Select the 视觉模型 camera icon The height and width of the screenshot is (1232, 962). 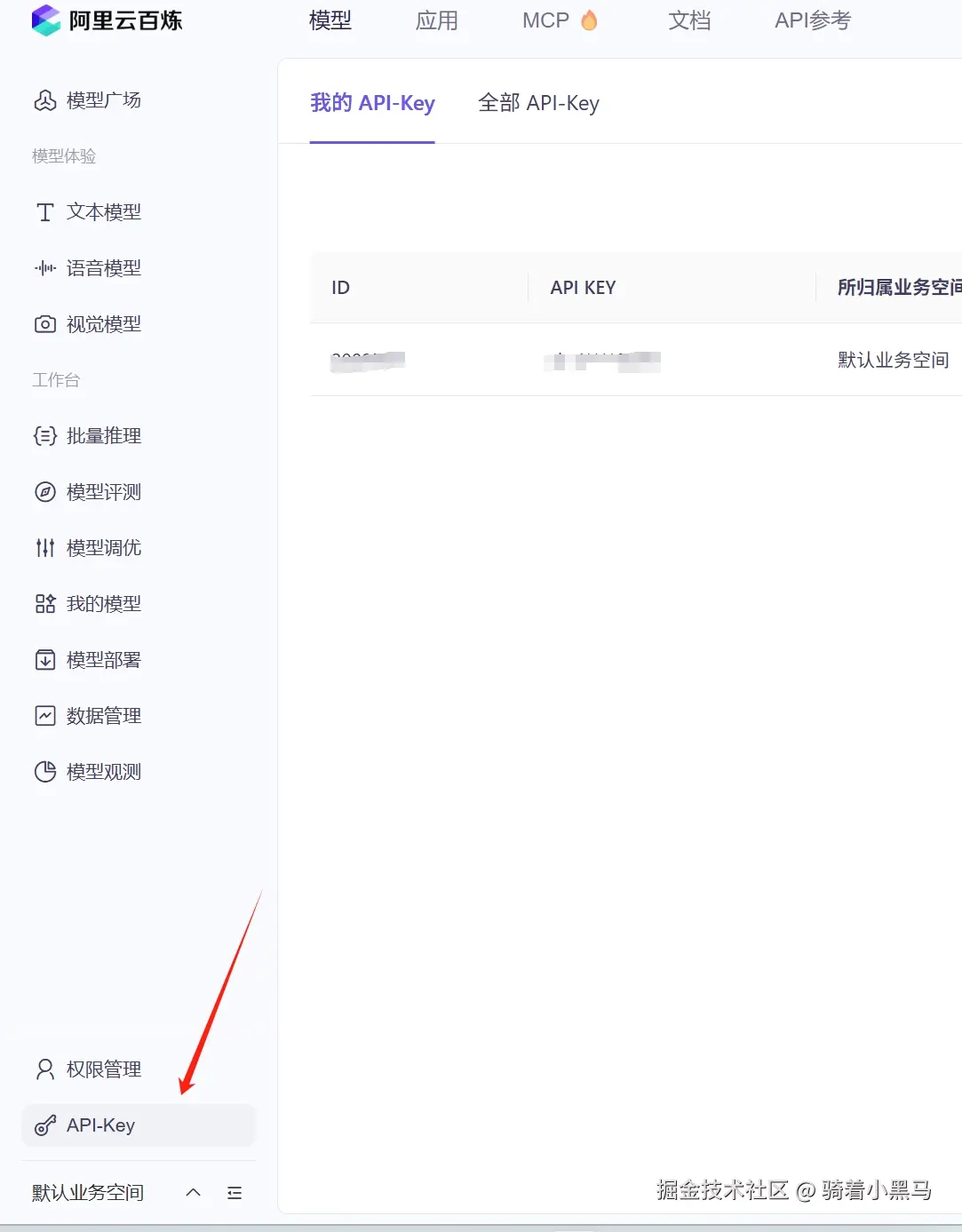pos(45,324)
